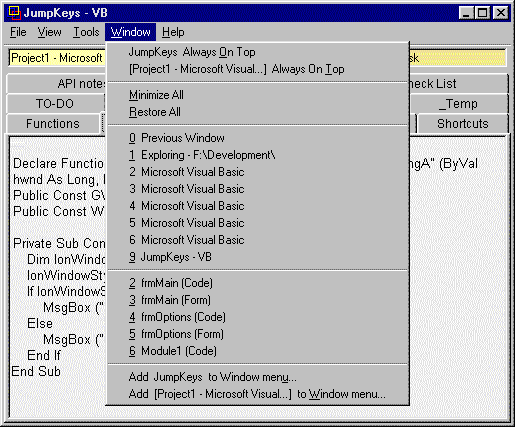The image size is (515, 427).
Task: Open frmMain (Form) window
Action: (258, 300)
